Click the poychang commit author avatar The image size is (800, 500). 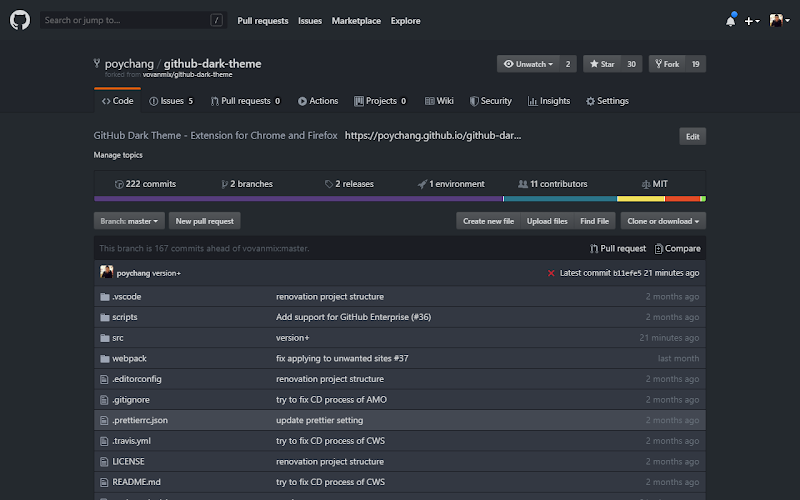[107, 272]
